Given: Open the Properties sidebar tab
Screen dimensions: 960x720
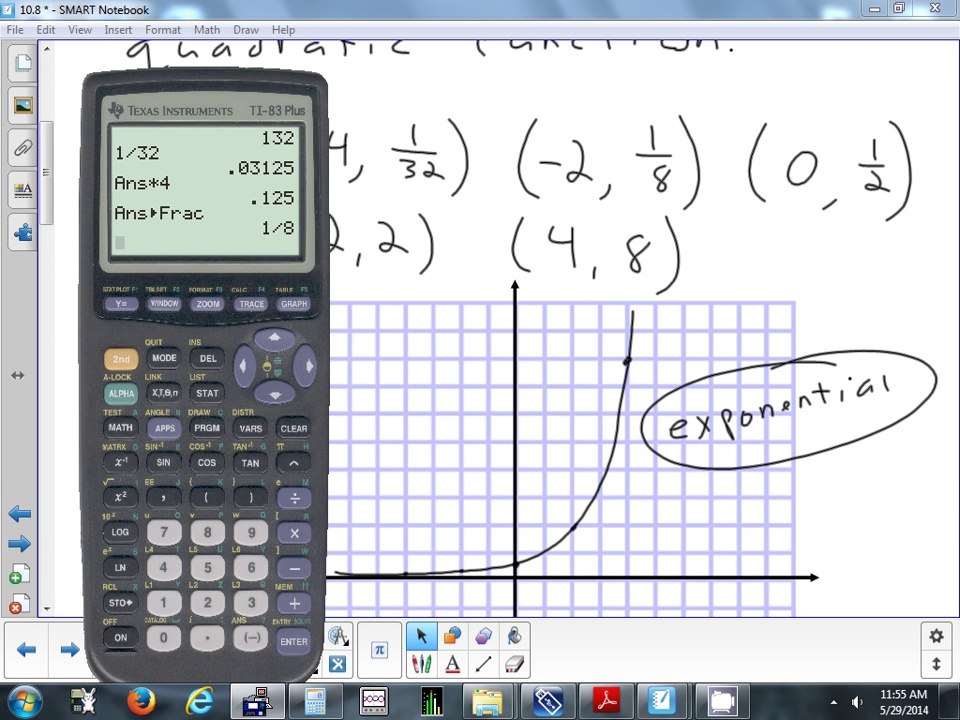Looking at the screenshot, I should point(23,190).
